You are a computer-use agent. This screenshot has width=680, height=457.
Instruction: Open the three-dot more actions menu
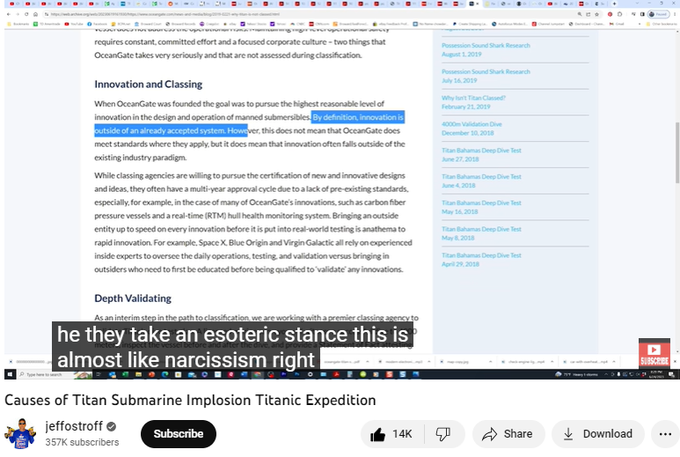point(665,434)
